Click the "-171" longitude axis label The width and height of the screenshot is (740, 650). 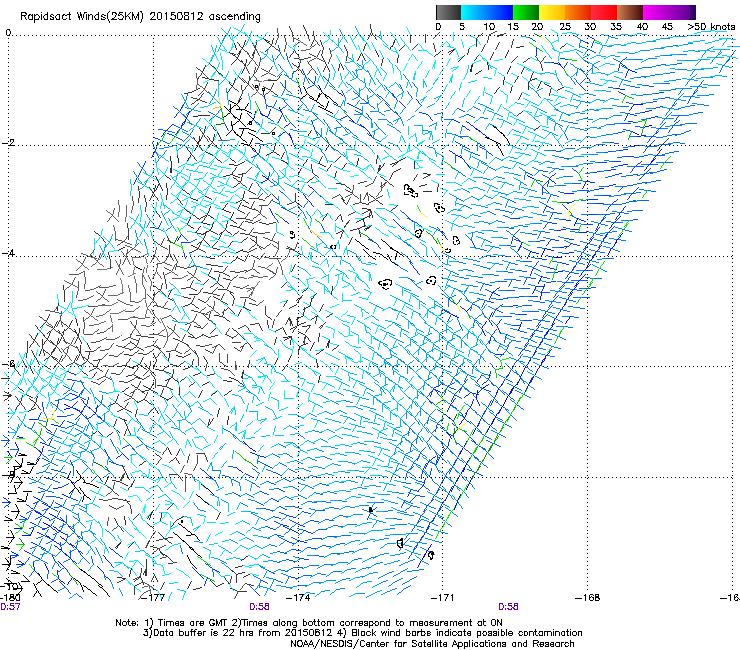coord(442,598)
